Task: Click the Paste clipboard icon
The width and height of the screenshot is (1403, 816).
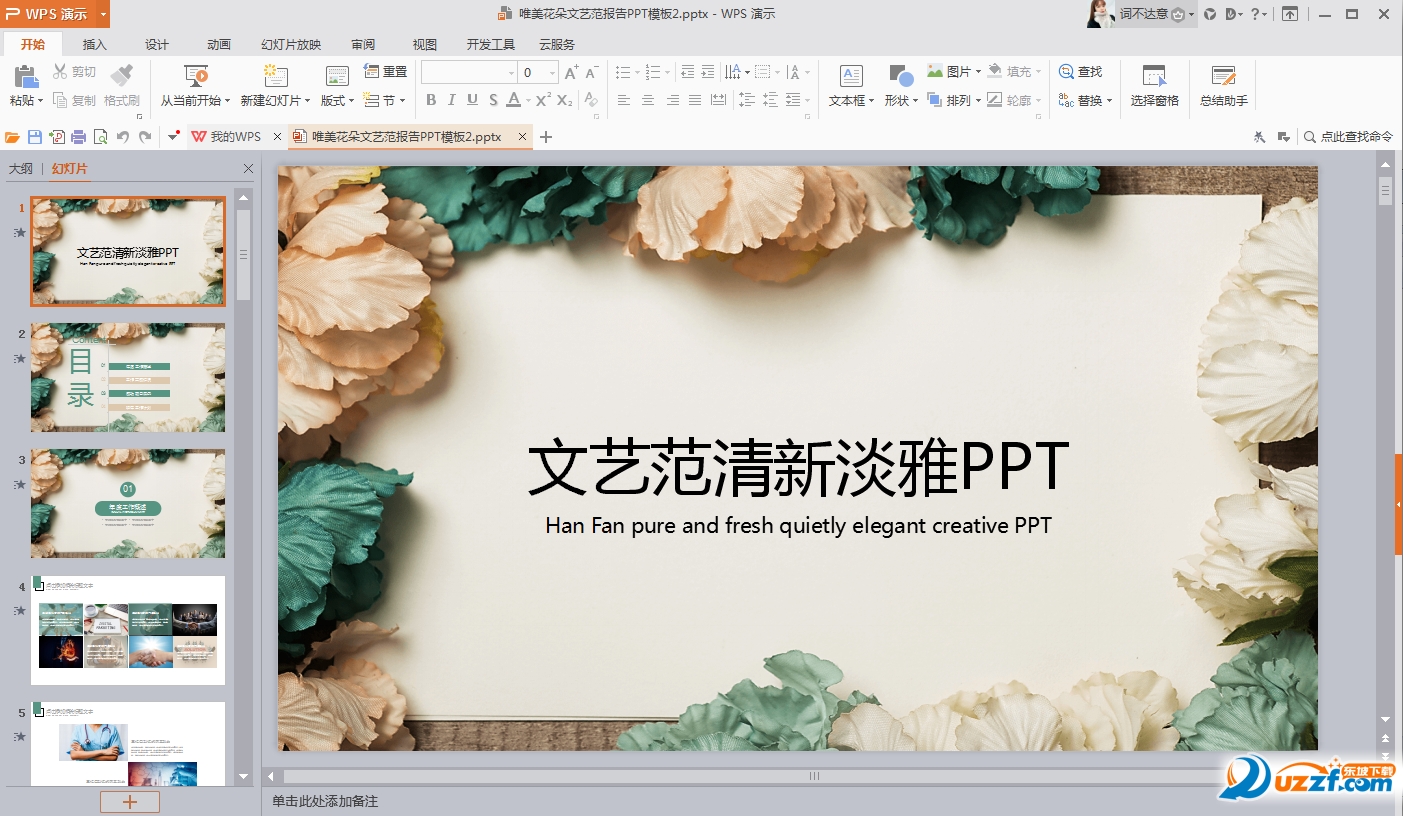Action: (26, 76)
